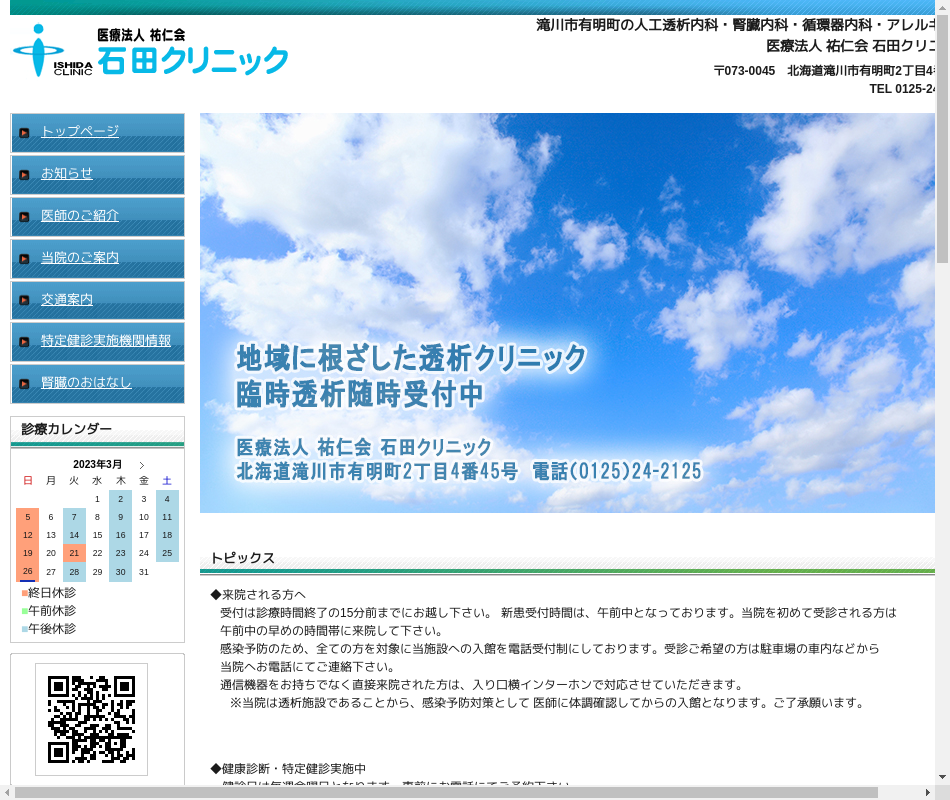
Task: Open the お知らせ menu link
Action: 67,174
